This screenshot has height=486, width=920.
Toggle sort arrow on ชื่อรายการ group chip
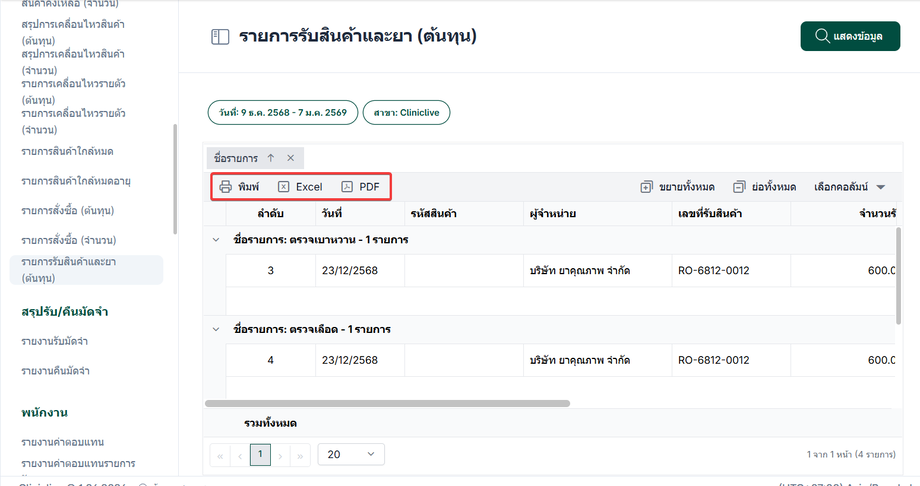(x=270, y=158)
